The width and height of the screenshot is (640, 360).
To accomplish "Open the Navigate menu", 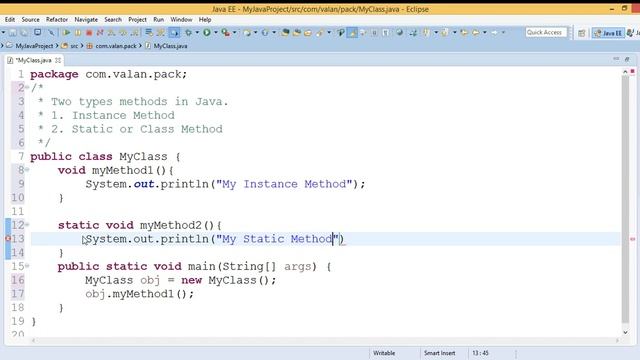I will (x=86, y=20).
